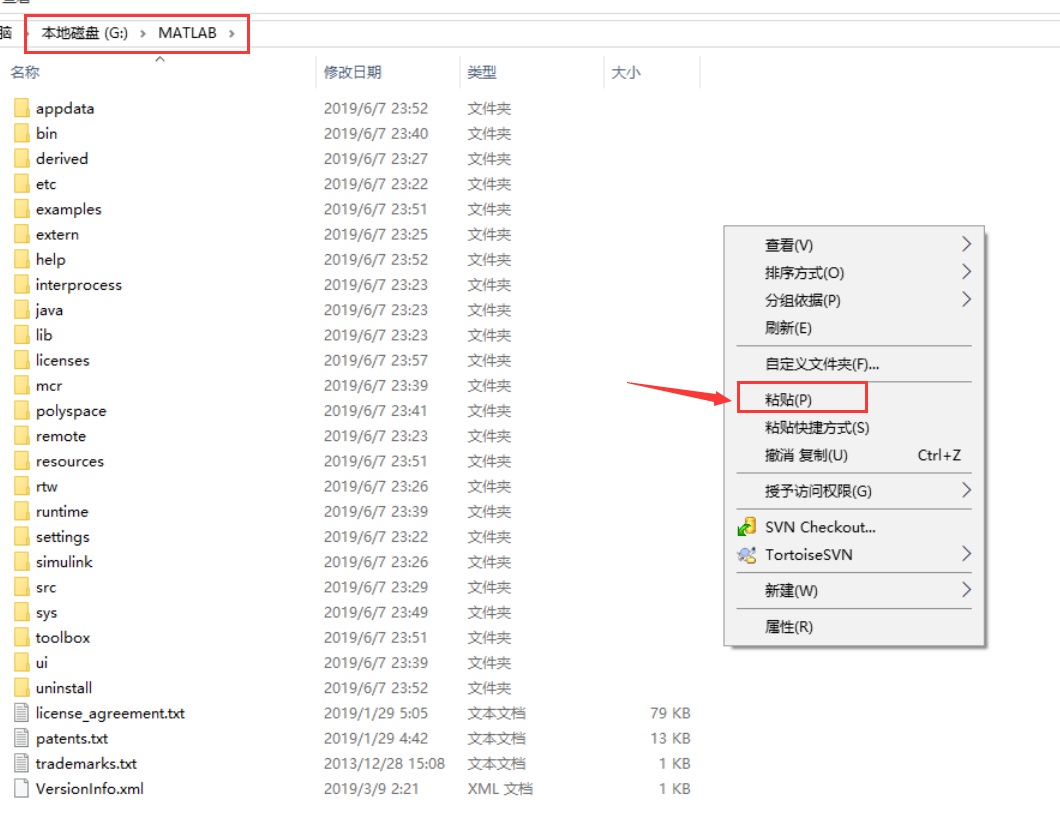Click the 2019/1/29 5:05 date of license_agreement.txt
Screen dimensions: 1060x819
(x=375, y=713)
